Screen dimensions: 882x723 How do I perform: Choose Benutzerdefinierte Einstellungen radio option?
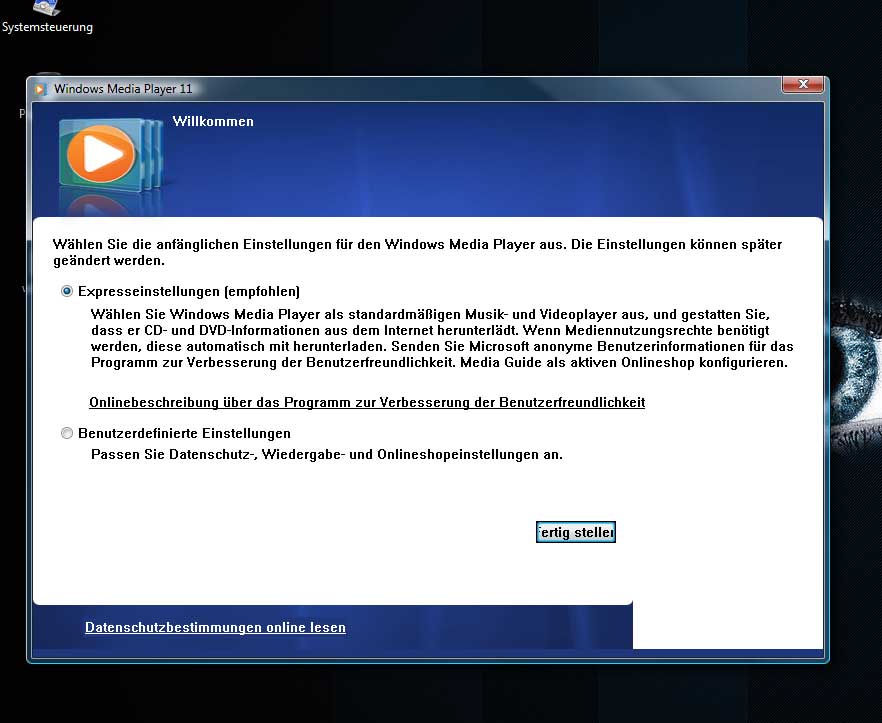[x=67, y=433]
